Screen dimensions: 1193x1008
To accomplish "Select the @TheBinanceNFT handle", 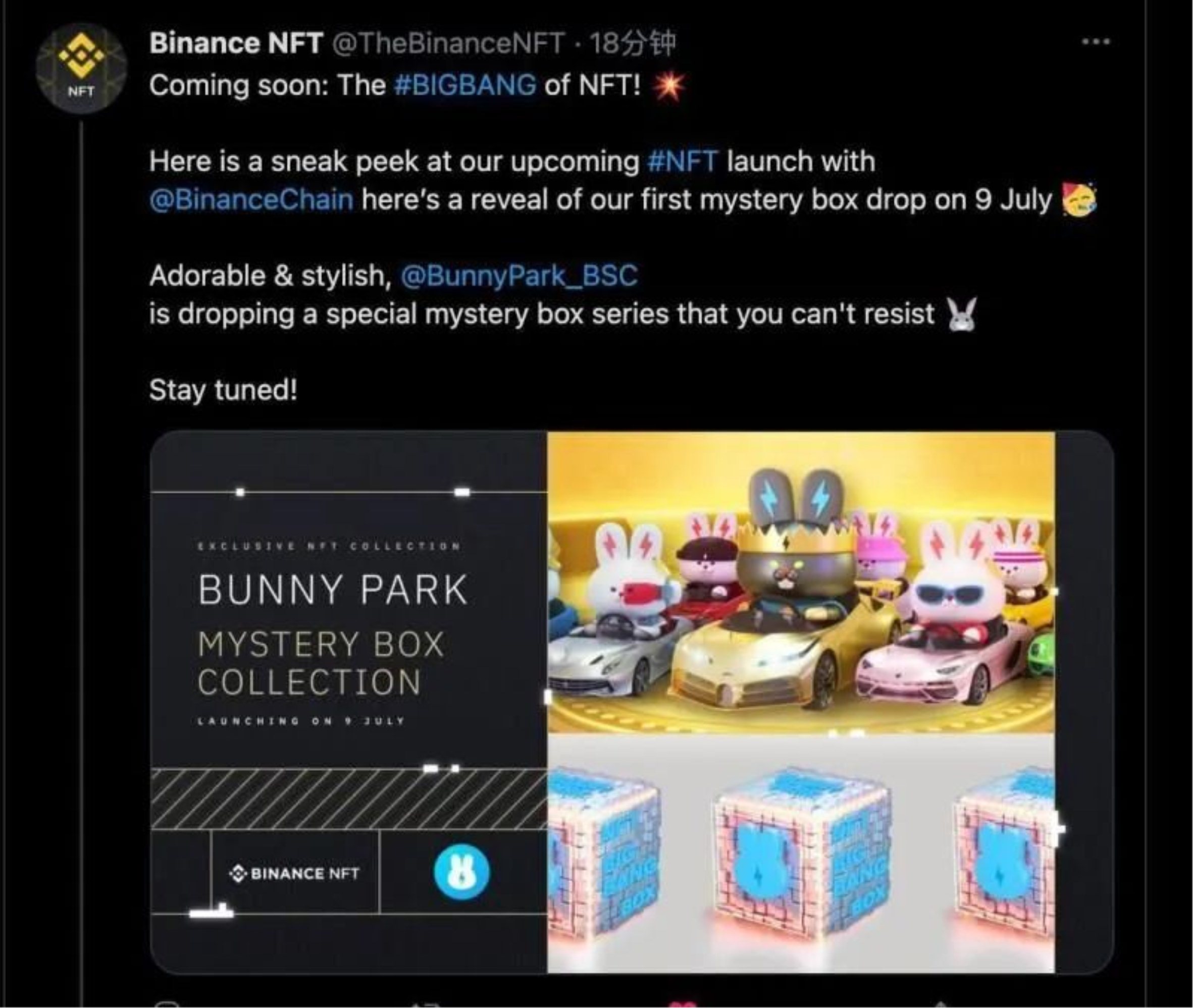I will point(449,43).
